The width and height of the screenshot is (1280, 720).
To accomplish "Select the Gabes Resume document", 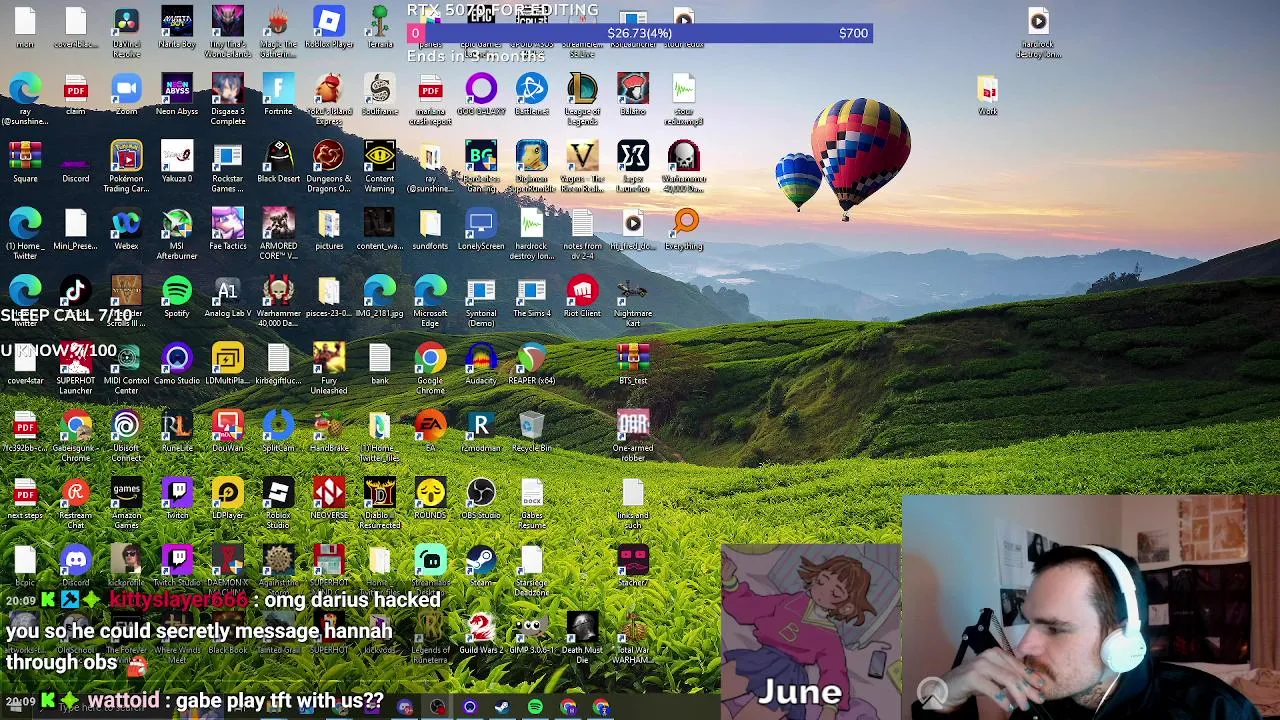I will point(532,501).
